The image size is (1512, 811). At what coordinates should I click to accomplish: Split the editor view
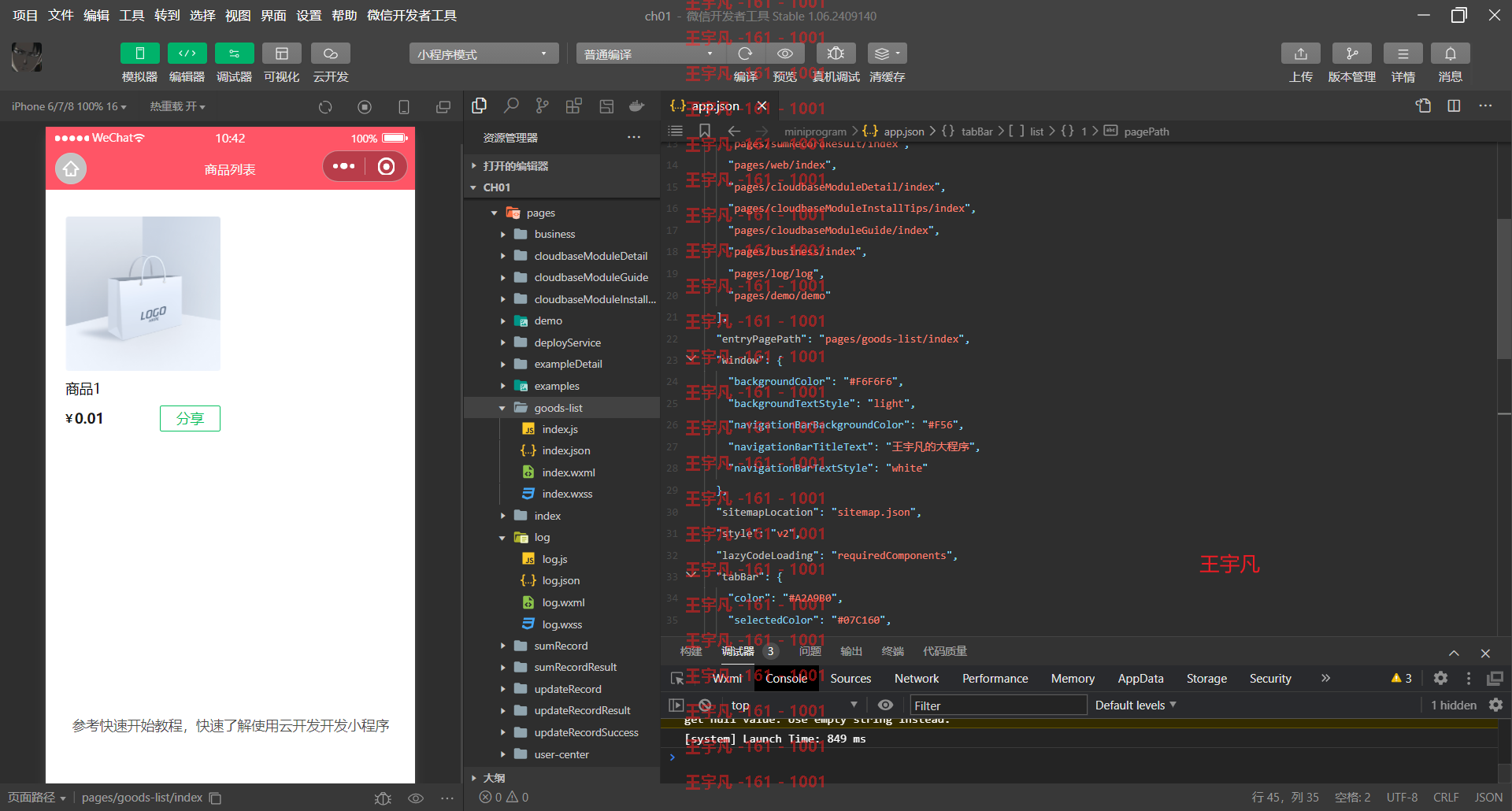[1454, 106]
